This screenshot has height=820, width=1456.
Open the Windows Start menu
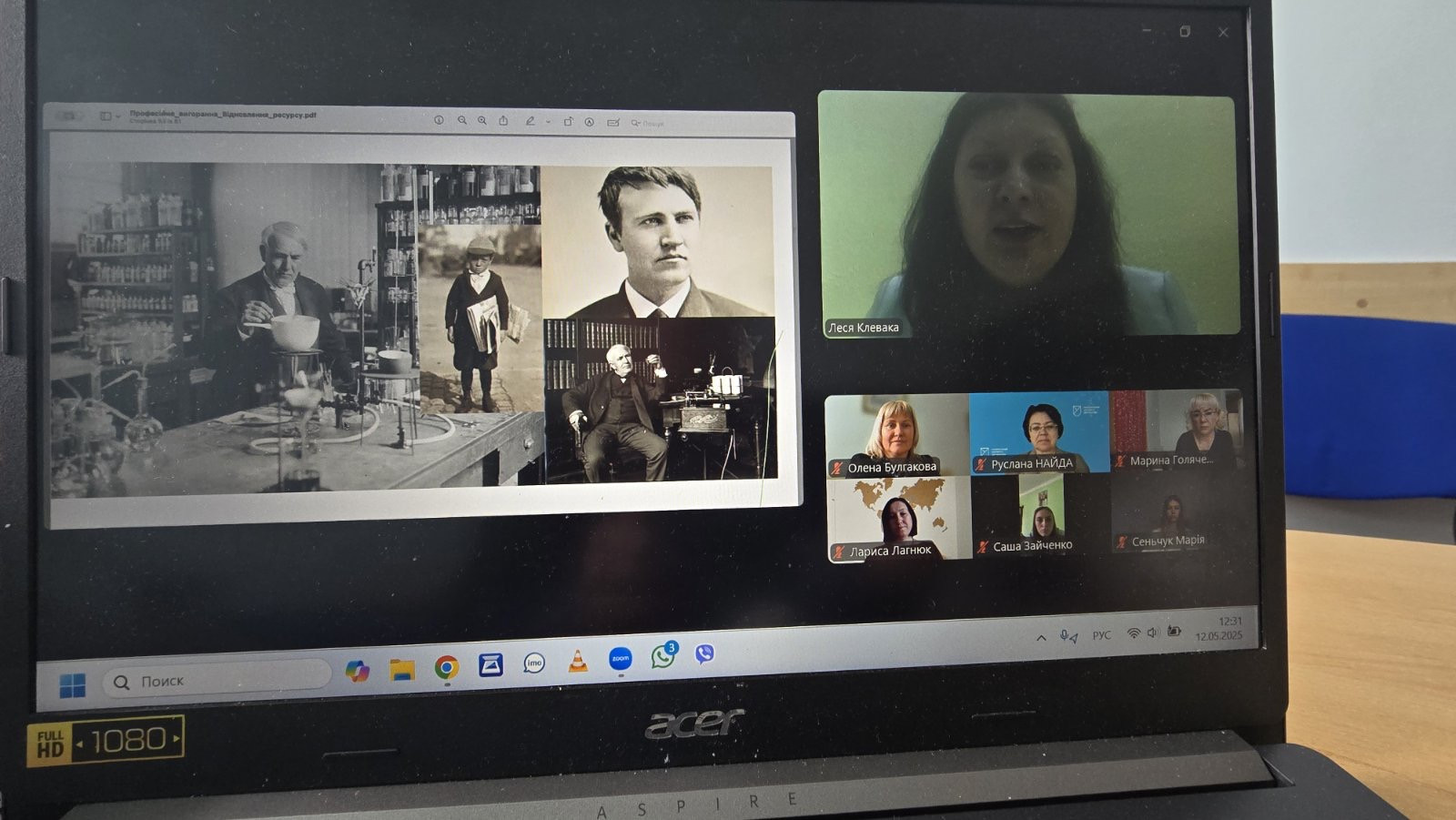point(73,685)
